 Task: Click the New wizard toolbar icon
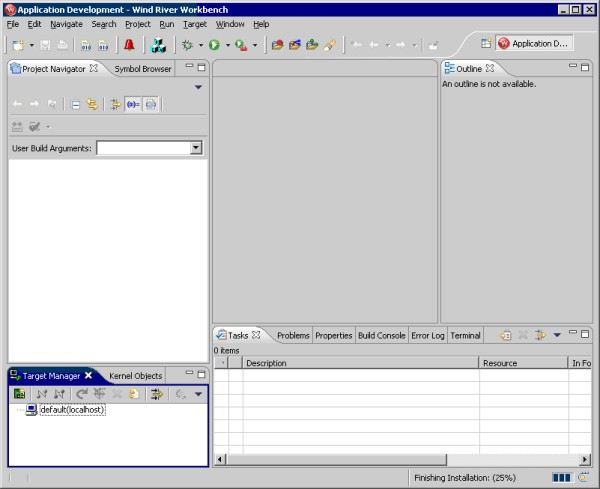[19, 45]
